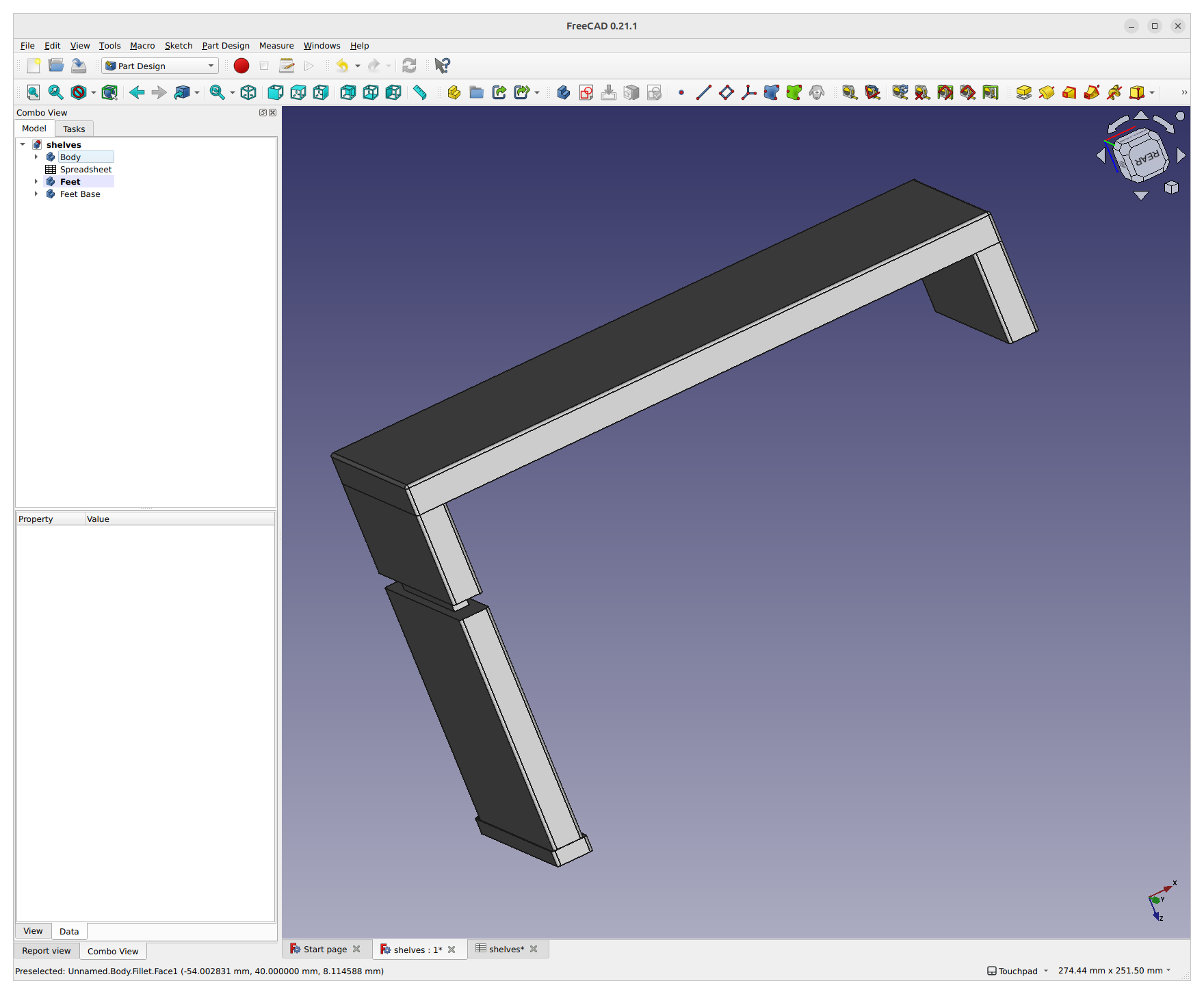This screenshot has height=994, width=1204.
Task: Switch to the right view cube icon
Action: coord(321,92)
